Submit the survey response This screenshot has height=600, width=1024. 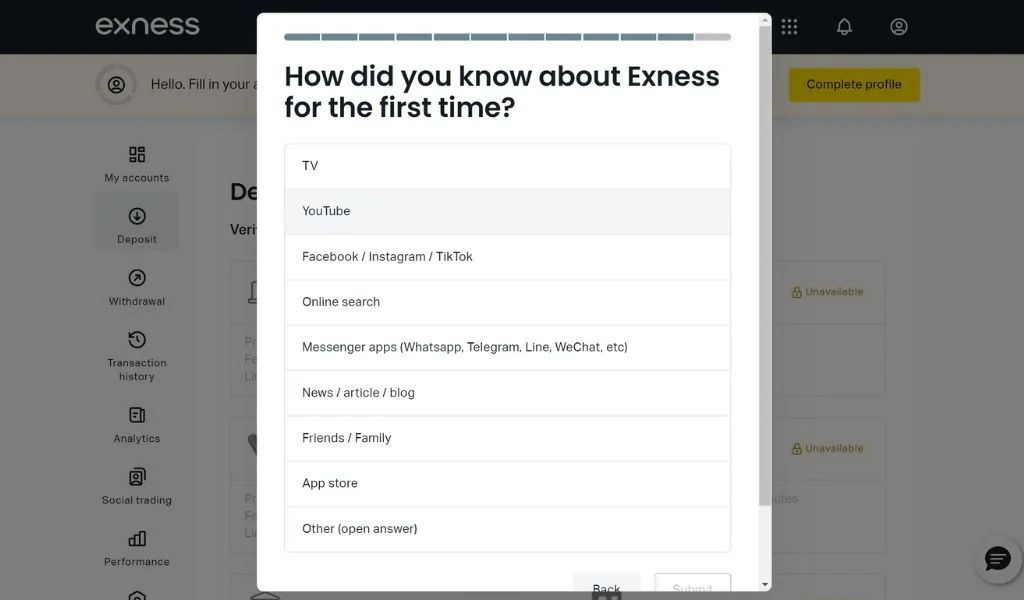[692, 588]
